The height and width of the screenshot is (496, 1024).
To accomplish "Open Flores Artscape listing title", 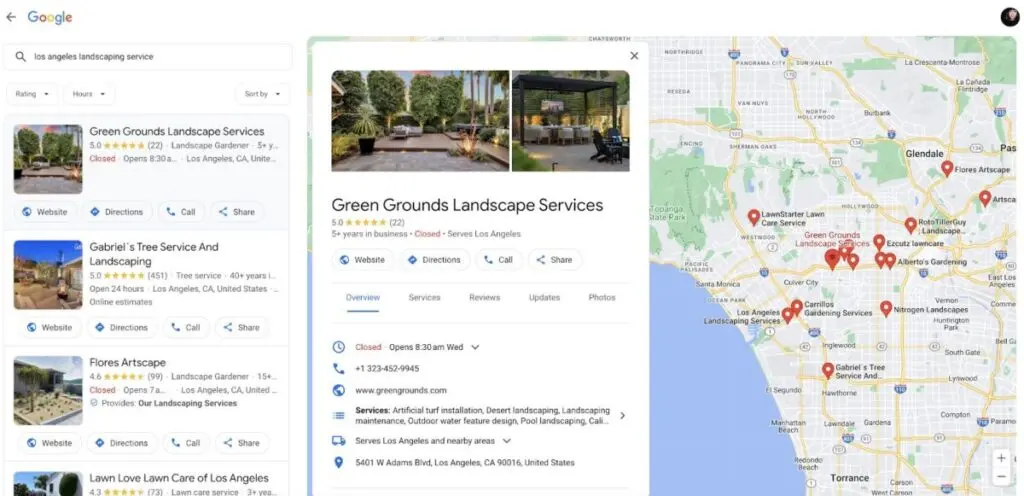I will (127, 362).
